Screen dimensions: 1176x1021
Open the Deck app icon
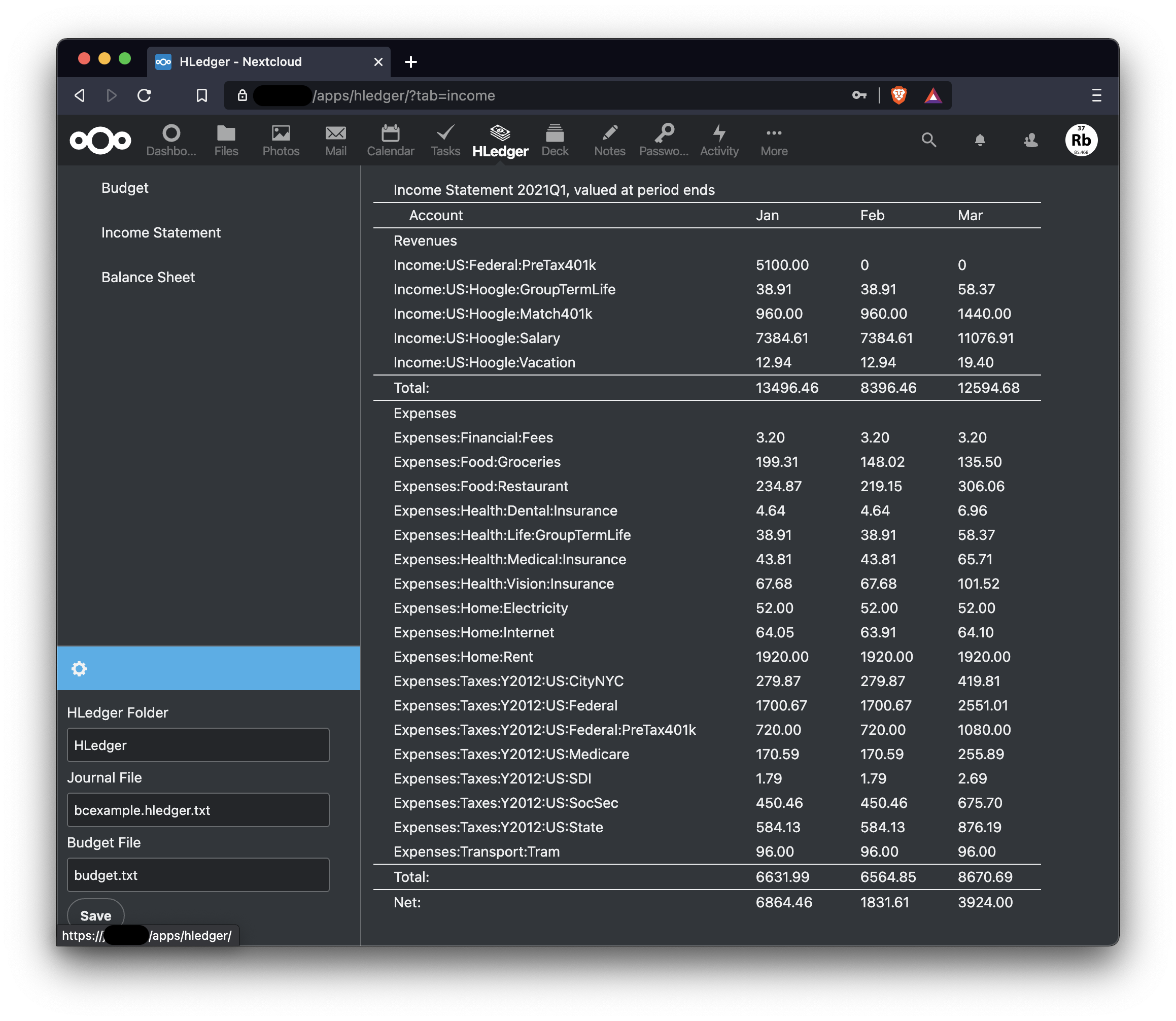click(555, 140)
